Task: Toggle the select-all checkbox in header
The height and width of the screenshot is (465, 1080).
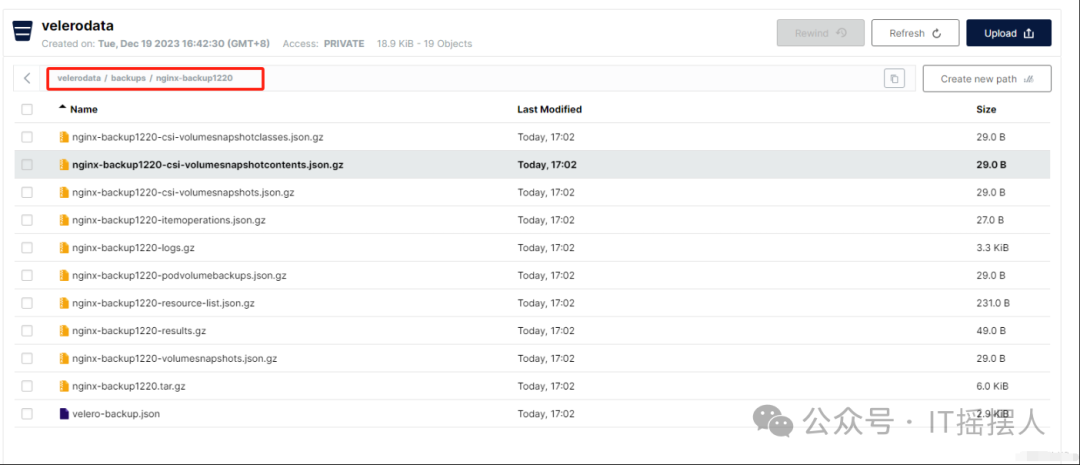Action: tap(27, 110)
